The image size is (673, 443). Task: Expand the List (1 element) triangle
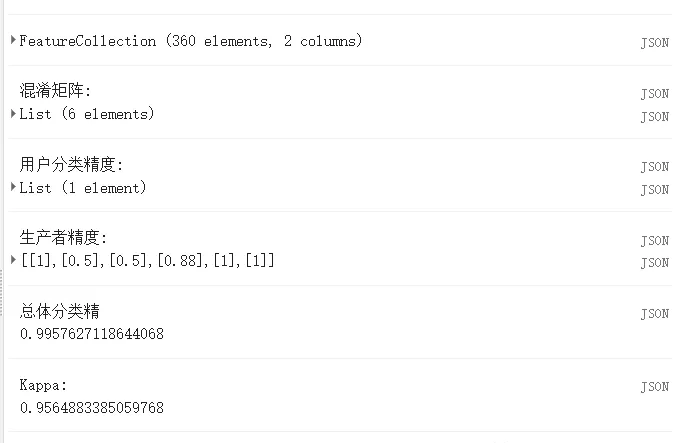click(13, 187)
